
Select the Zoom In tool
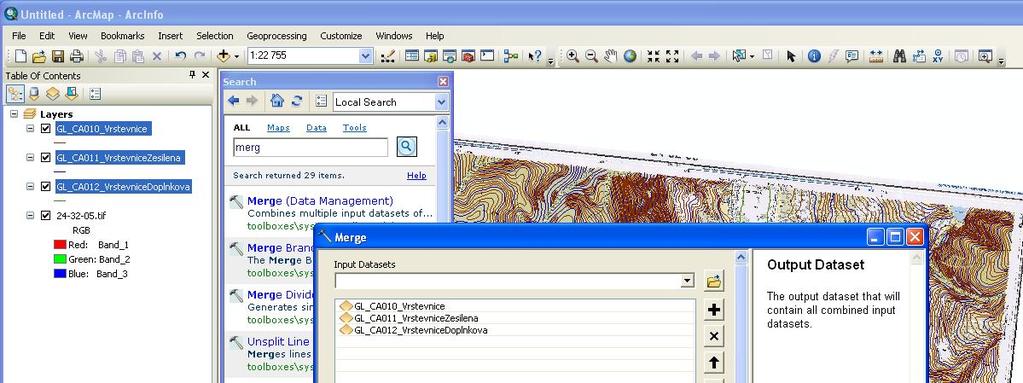[572, 56]
